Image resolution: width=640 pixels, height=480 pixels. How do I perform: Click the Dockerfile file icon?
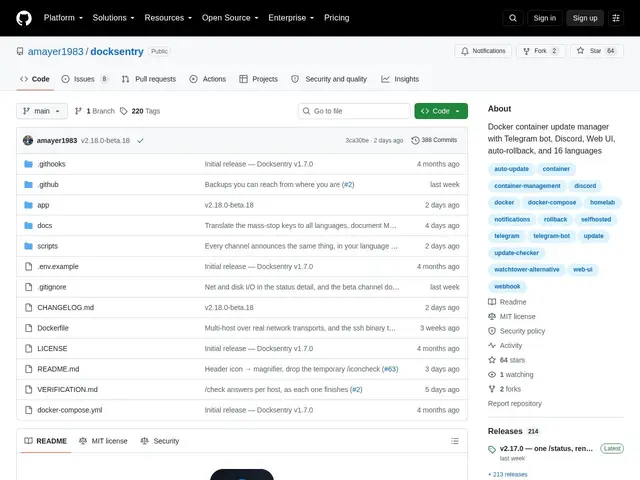28,328
